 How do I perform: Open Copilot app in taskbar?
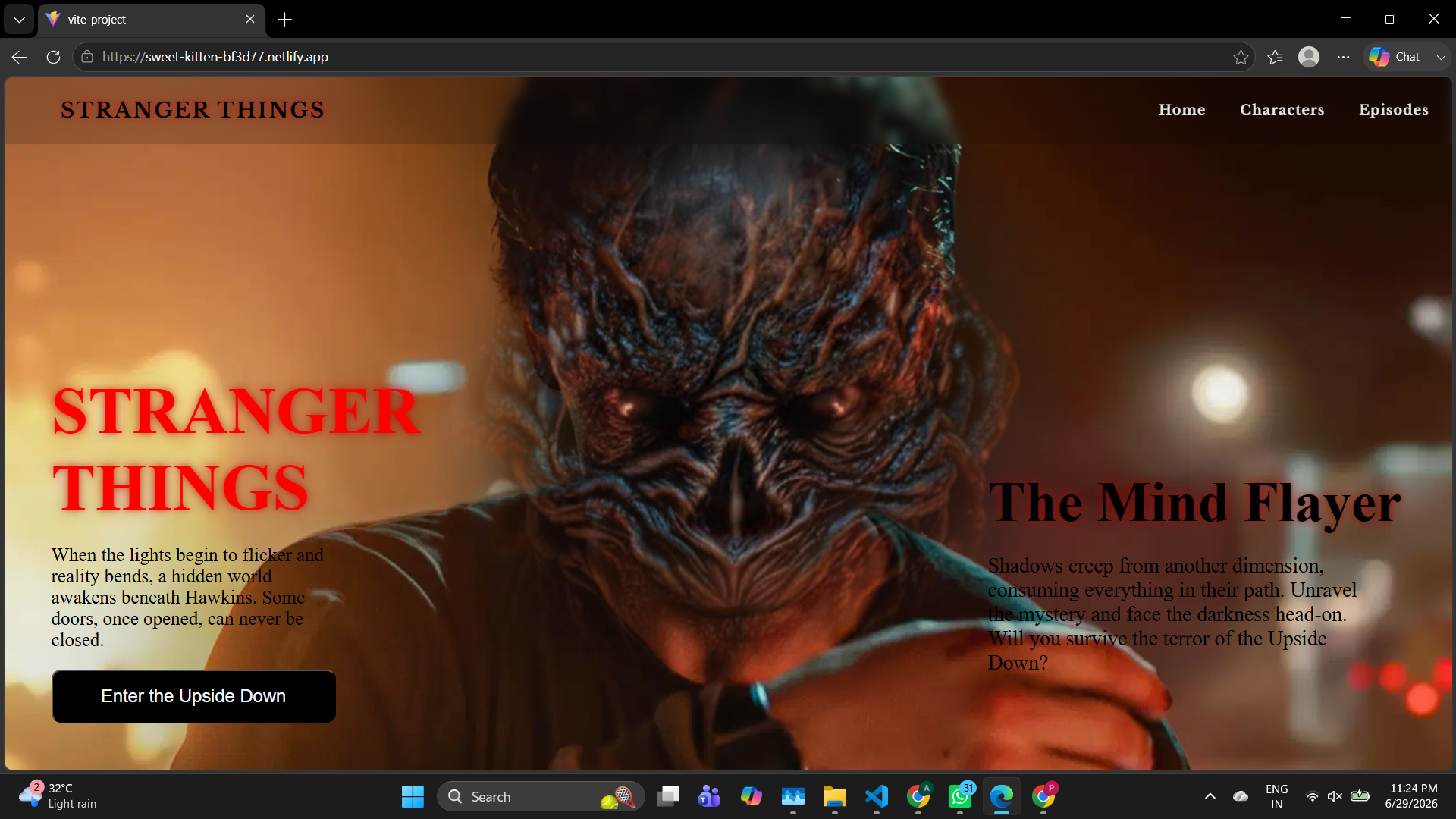pos(751,797)
